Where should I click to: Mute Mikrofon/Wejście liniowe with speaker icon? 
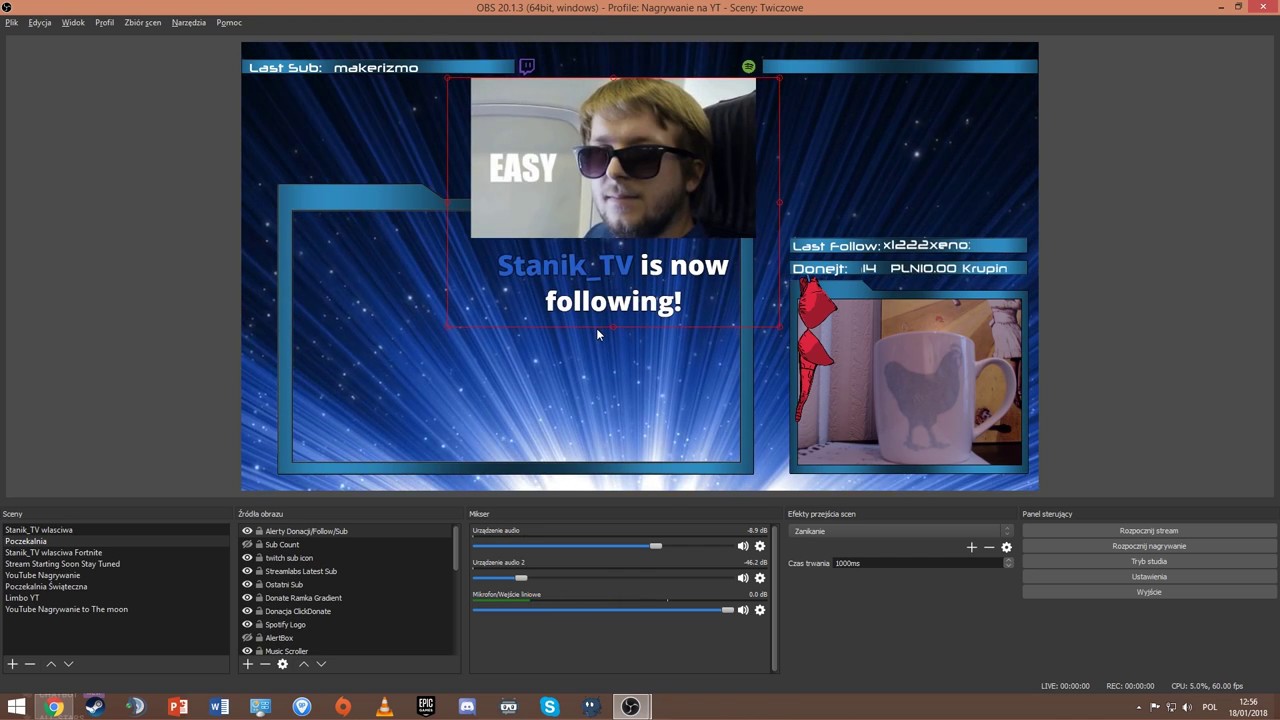tap(742, 610)
